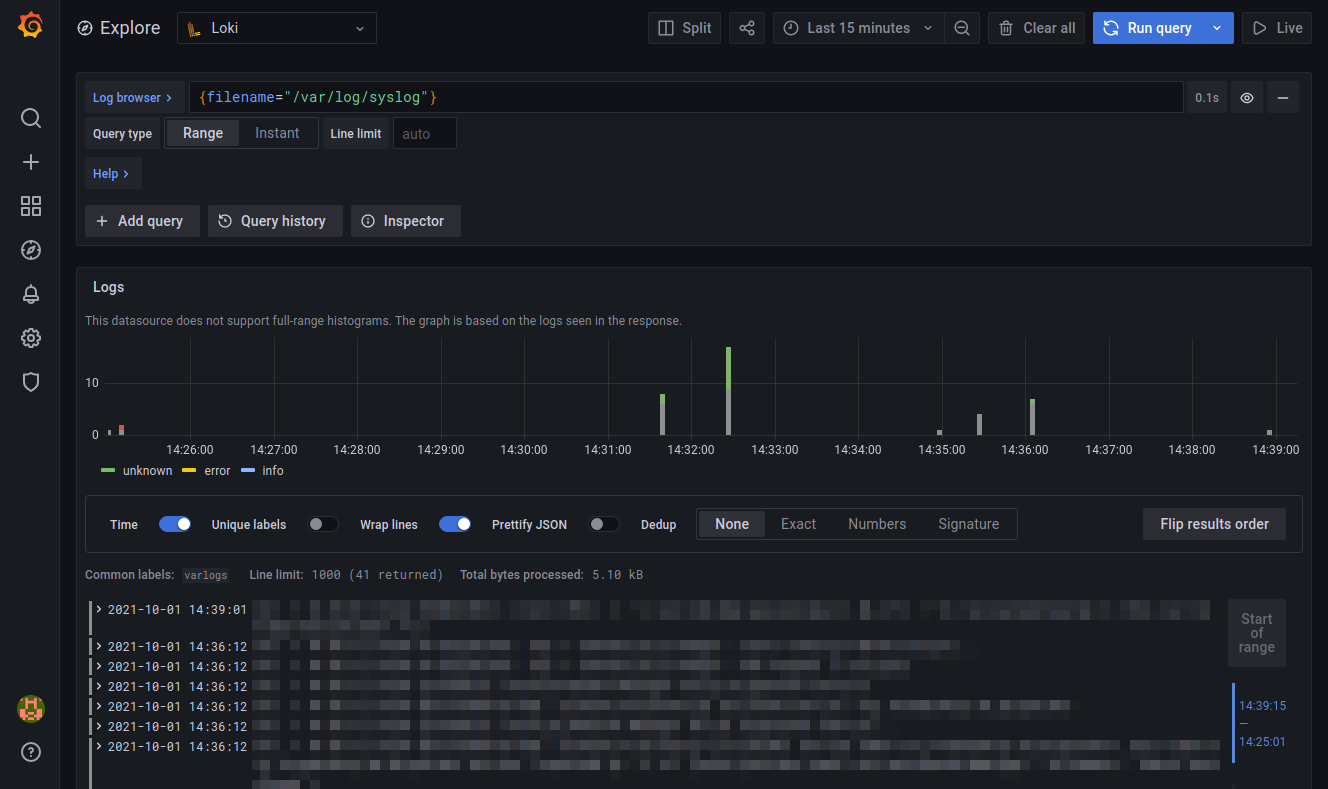Click the Flip results order button

pos(1214,524)
